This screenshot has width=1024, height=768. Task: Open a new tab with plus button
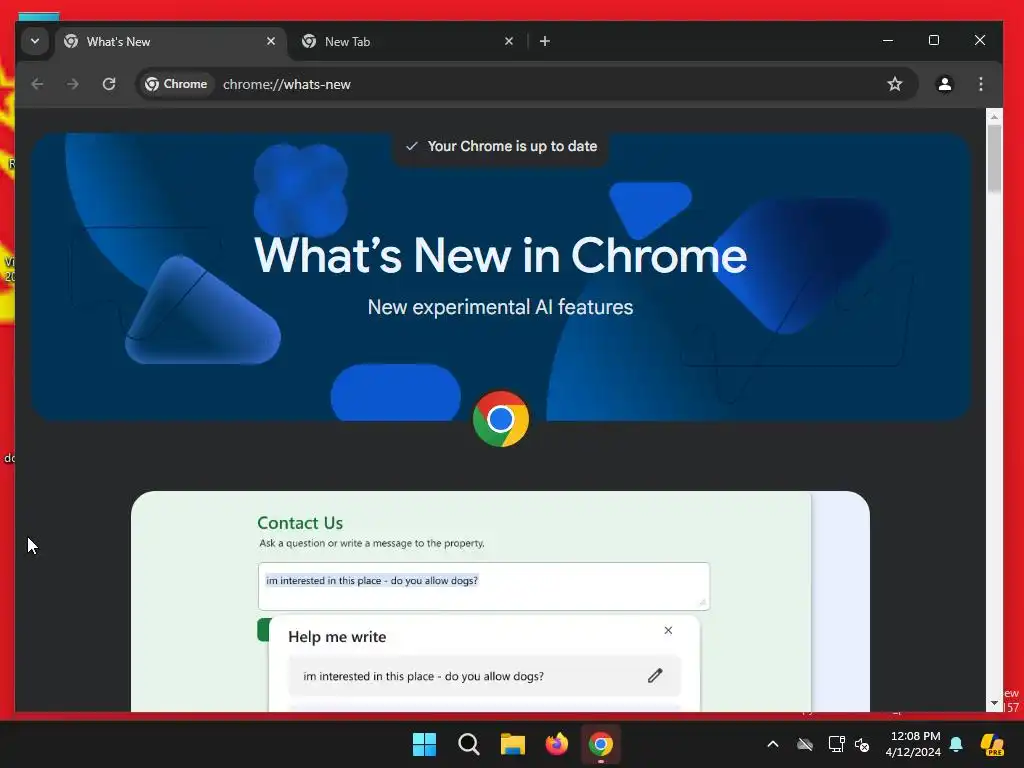[545, 41]
